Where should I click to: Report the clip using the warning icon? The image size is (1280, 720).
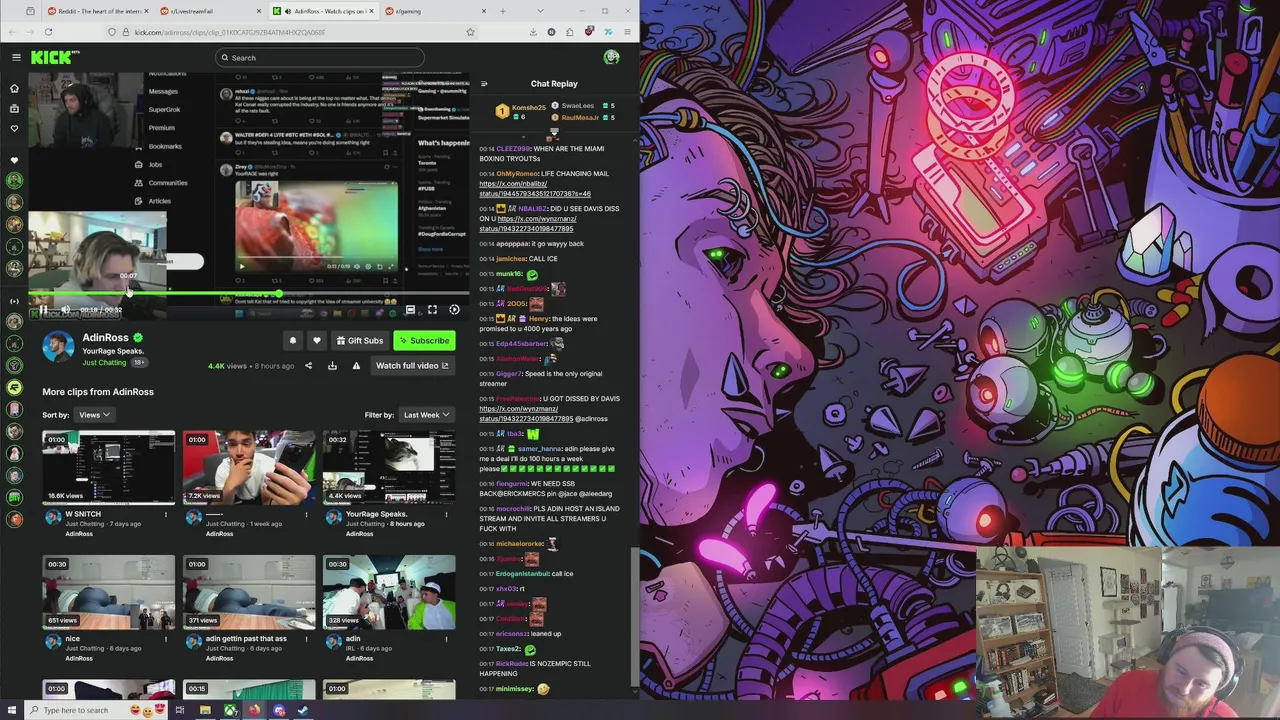356,366
